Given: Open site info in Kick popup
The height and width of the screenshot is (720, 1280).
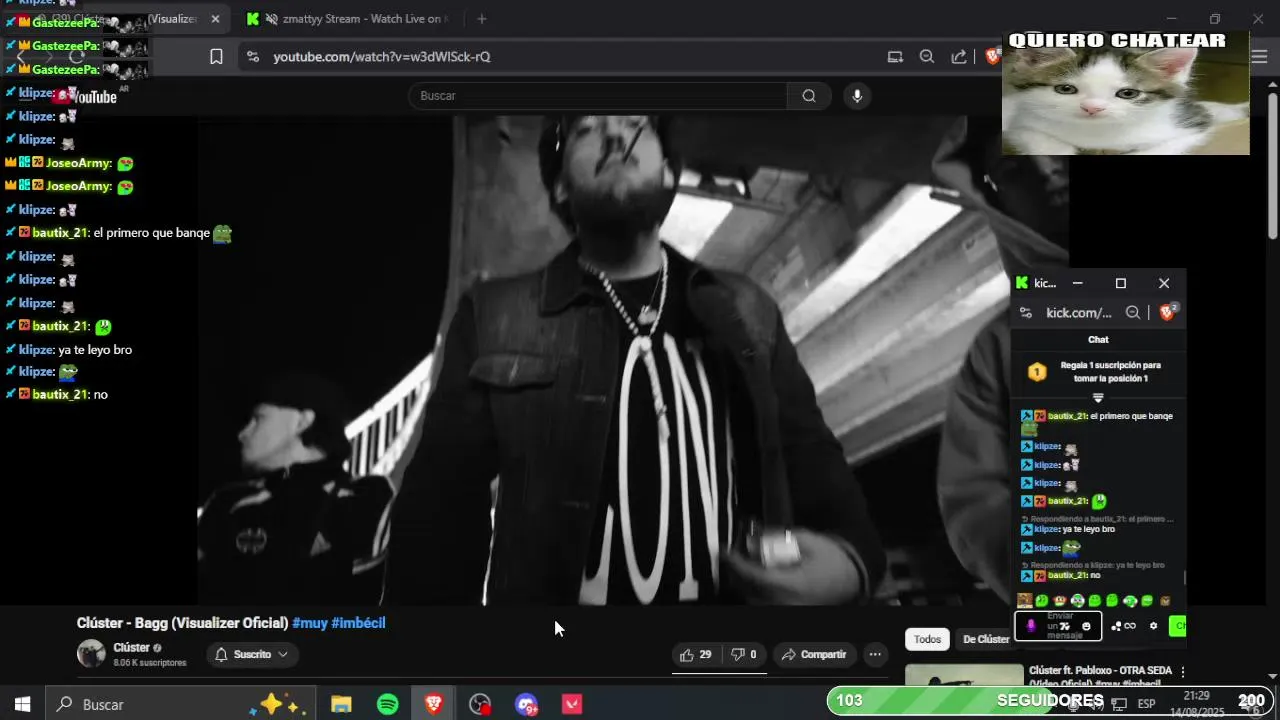Looking at the screenshot, I should tap(1025, 313).
